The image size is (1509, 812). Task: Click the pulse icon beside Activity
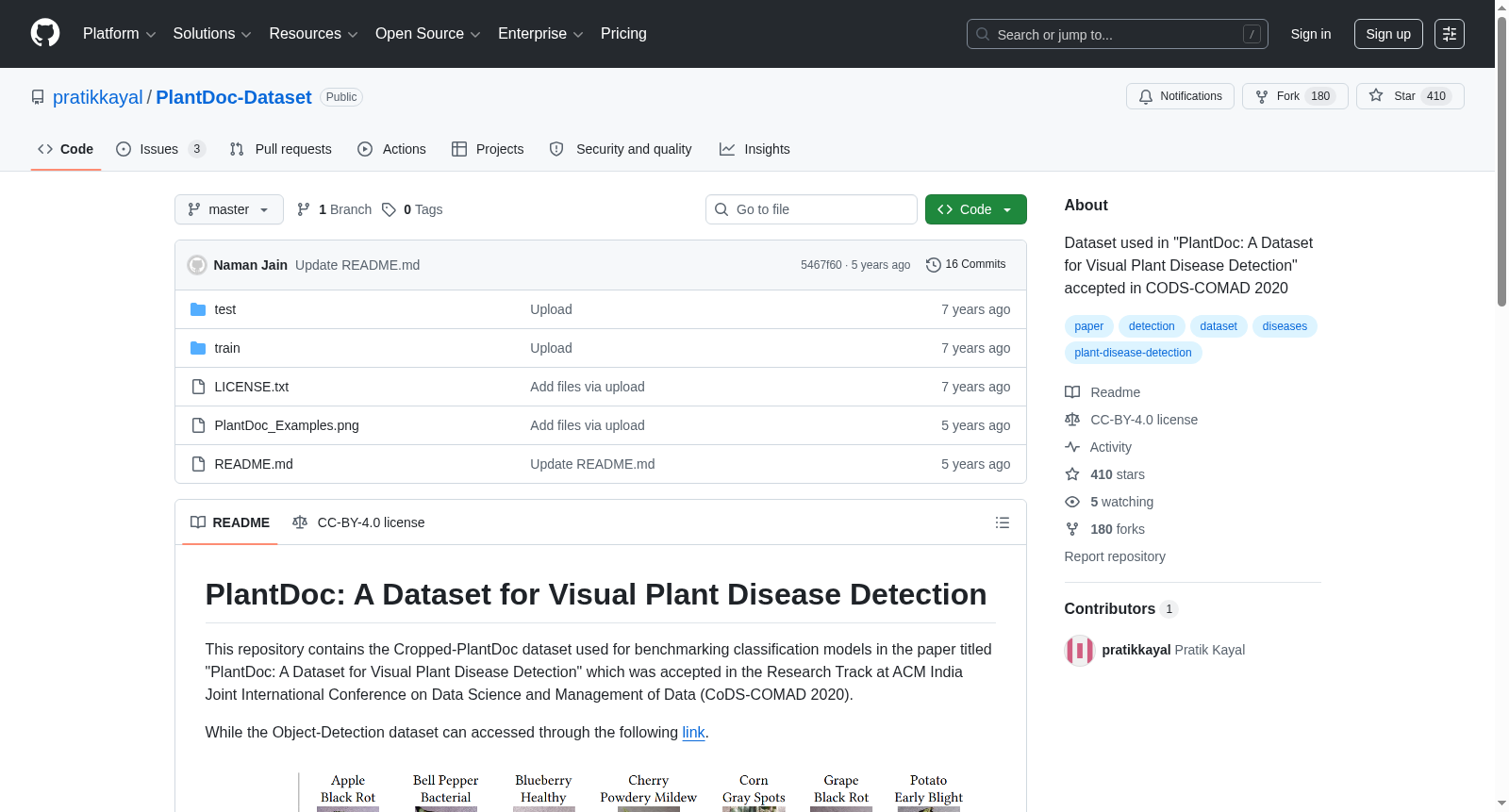coord(1072,447)
